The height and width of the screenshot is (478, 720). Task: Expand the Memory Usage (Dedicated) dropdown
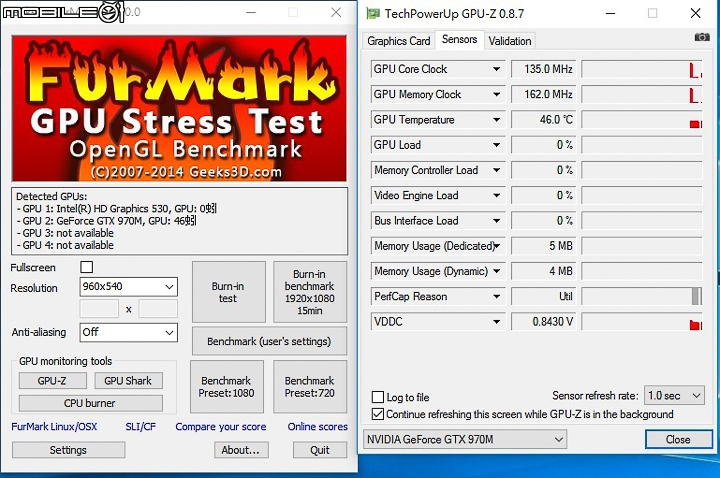click(496, 246)
